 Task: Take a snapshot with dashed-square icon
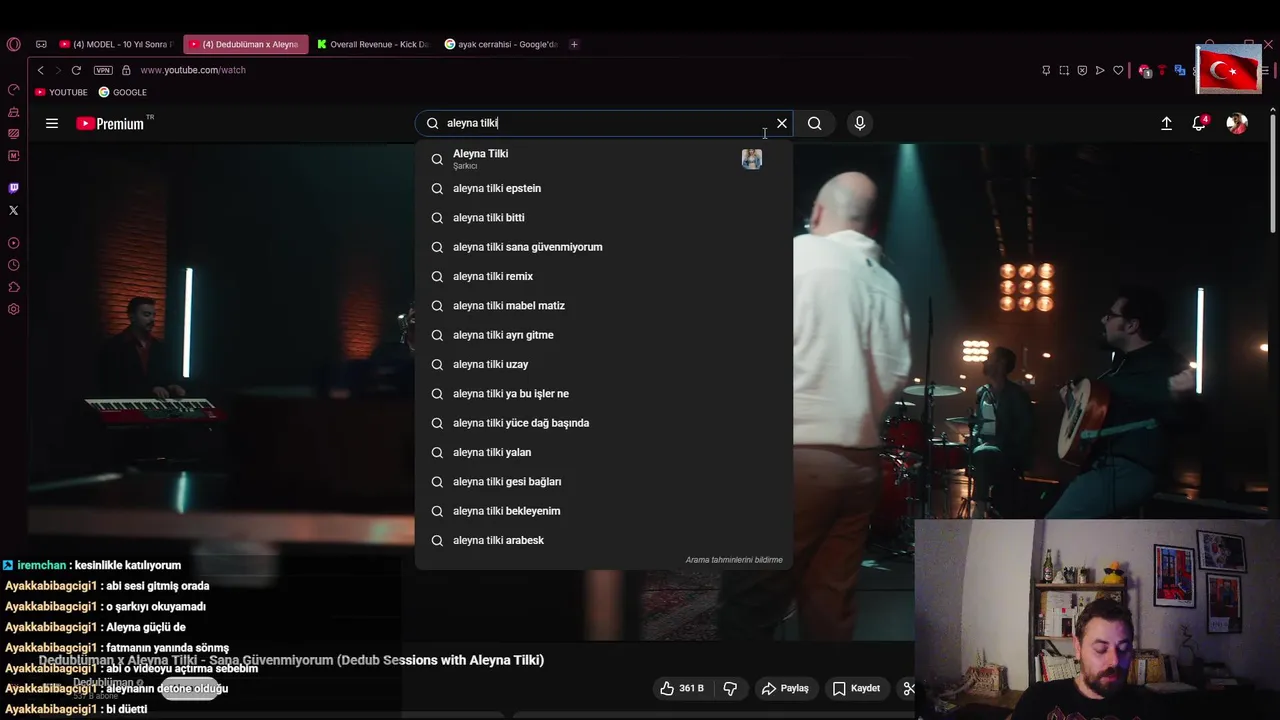(1064, 70)
